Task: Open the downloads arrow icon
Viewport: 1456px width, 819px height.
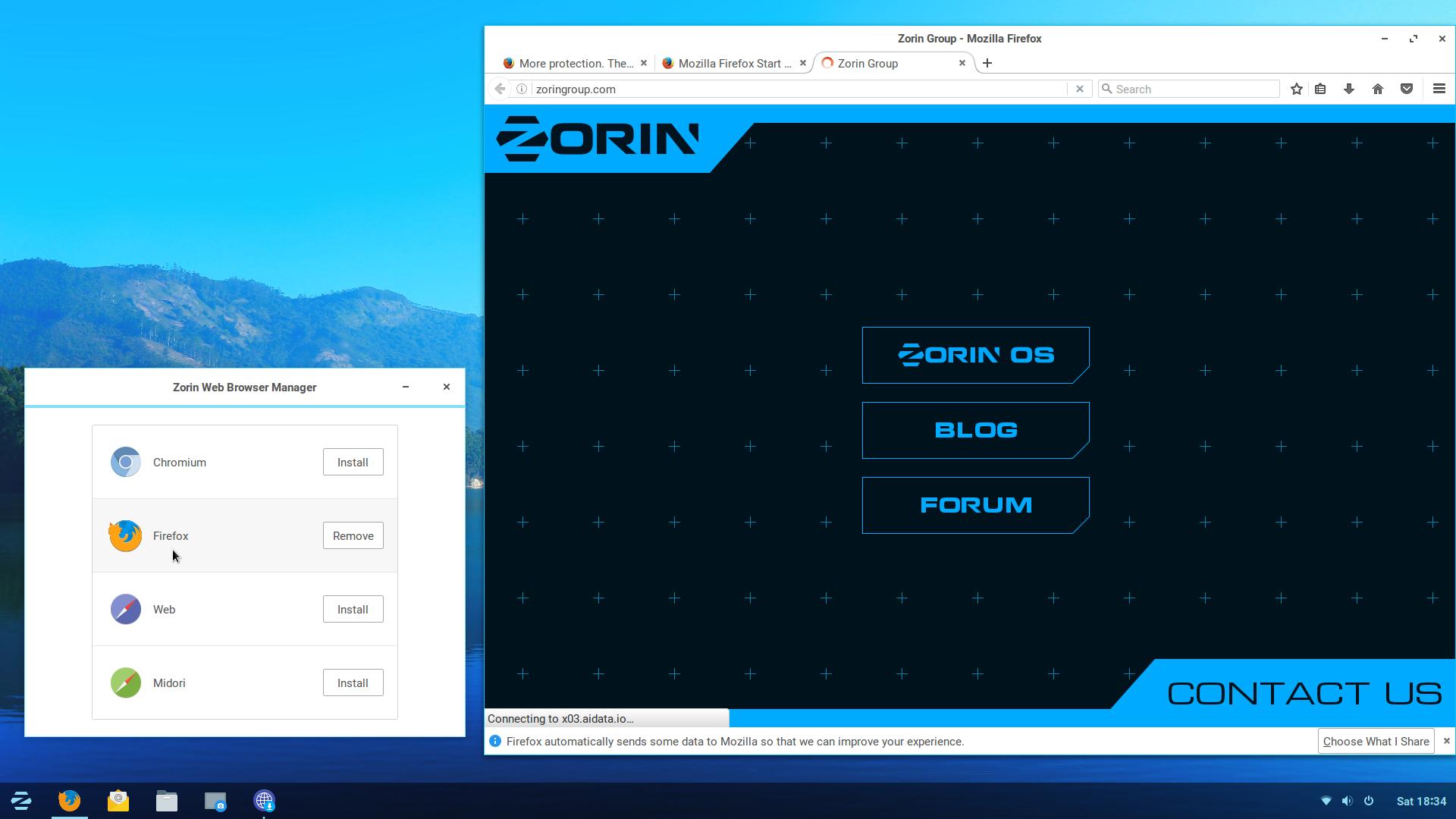Action: coord(1349,89)
